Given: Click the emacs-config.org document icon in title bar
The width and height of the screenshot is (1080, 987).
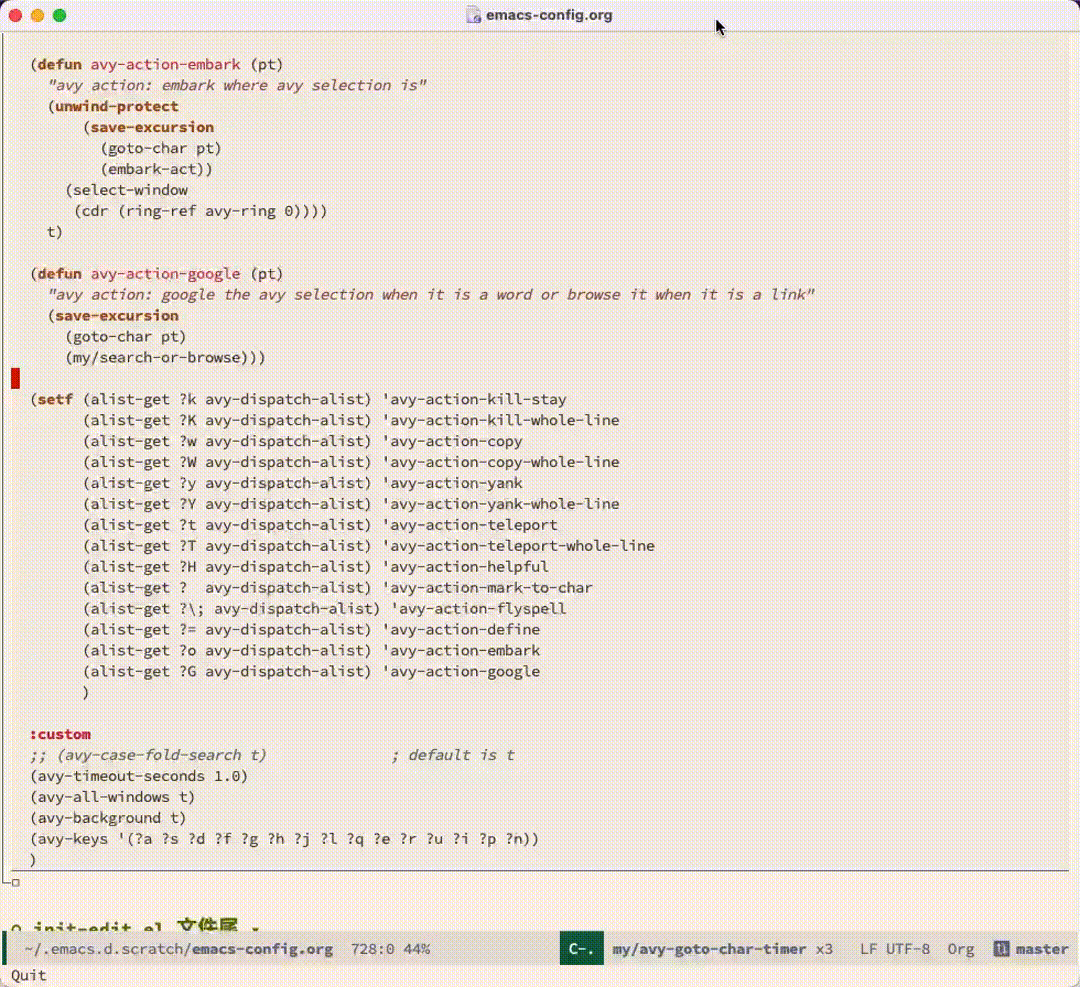Looking at the screenshot, I should point(473,15).
